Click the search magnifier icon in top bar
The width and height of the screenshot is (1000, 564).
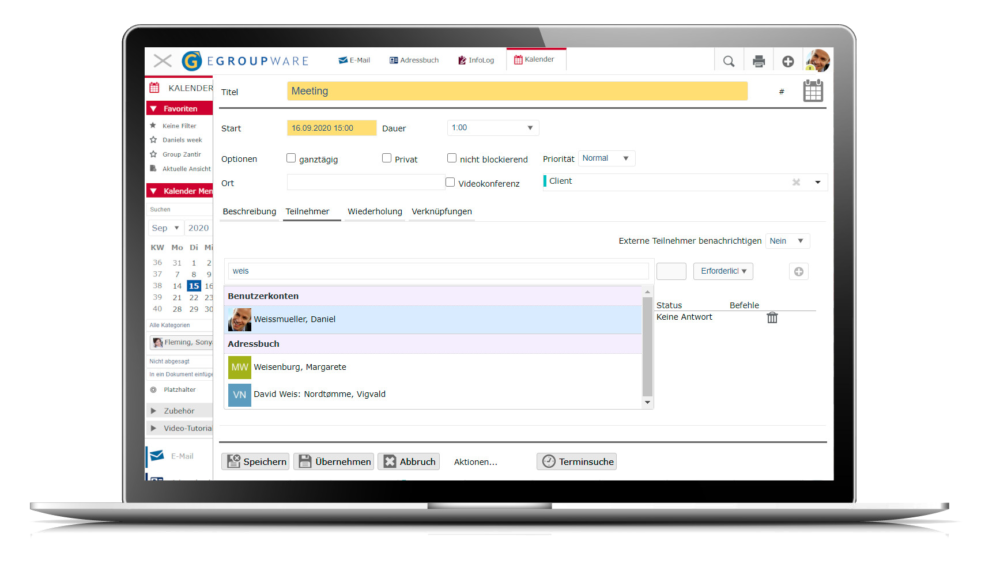[x=729, y=61]
